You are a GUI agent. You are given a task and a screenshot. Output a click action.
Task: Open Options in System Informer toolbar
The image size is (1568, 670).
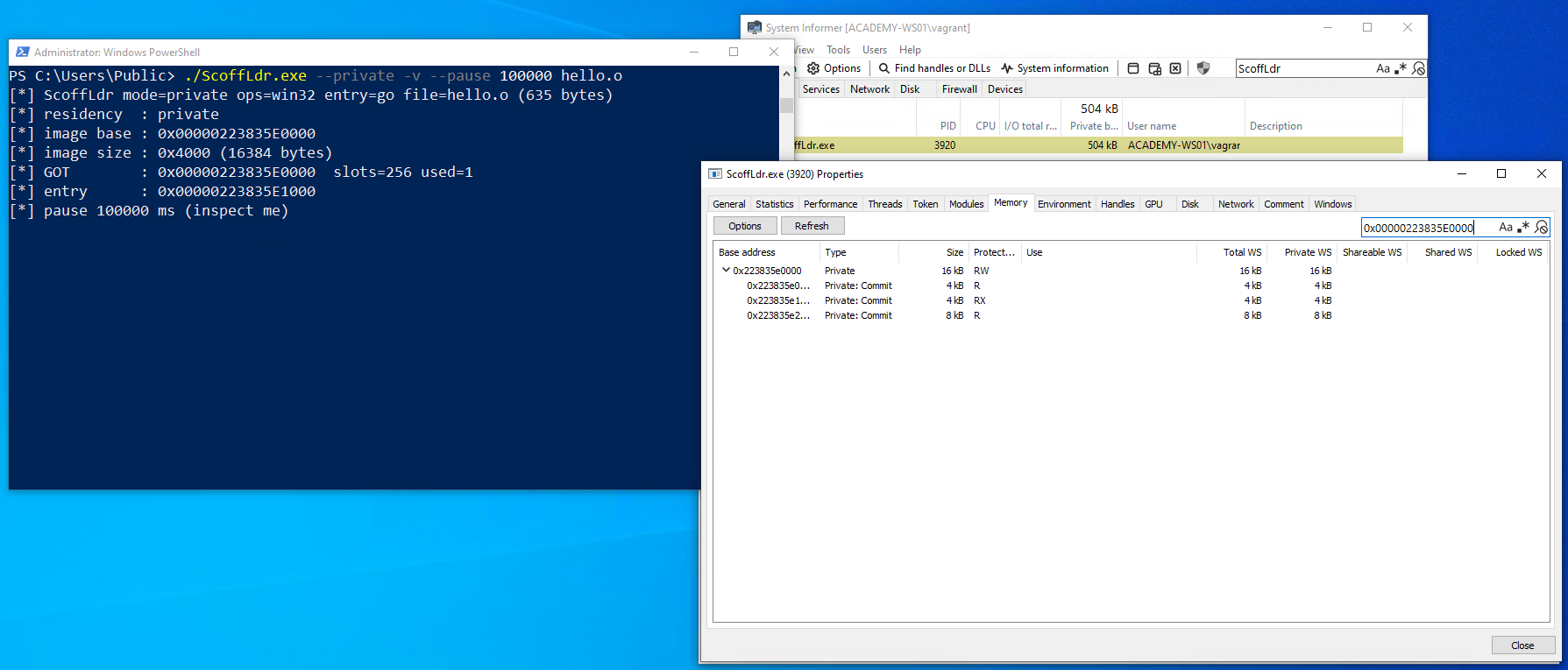[834, 68]
